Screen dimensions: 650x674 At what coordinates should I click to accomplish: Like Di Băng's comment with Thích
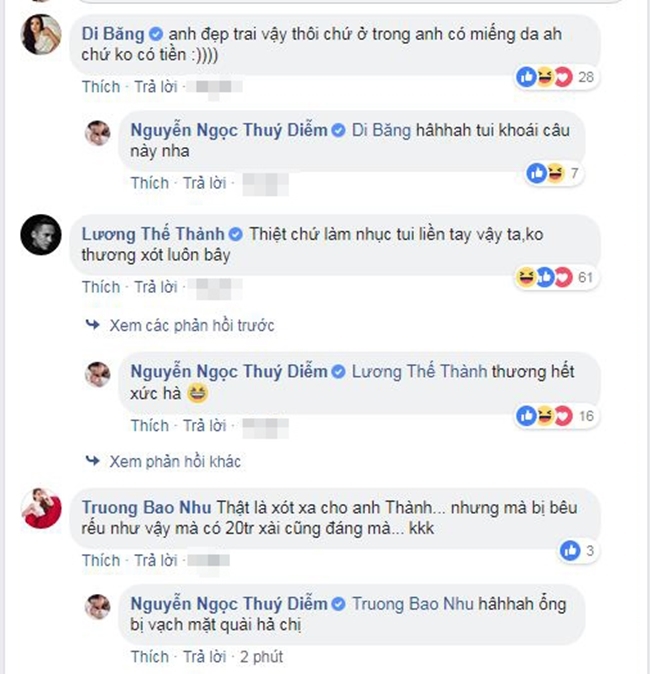(101, 87)
